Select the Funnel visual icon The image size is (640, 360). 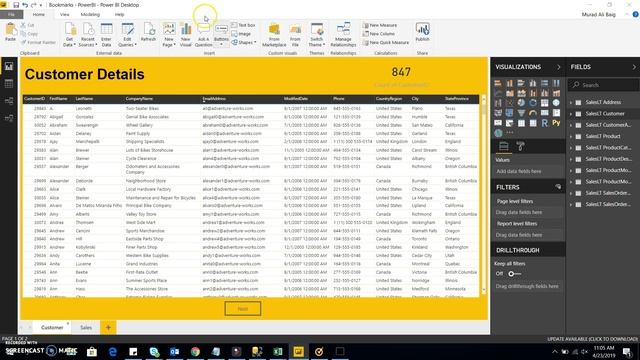[521, 113]
